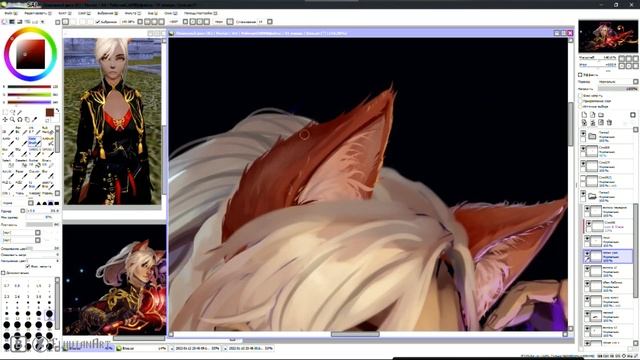Select the move layer tool
This screenshot has height=360, width=640.
tap(5, 119)
